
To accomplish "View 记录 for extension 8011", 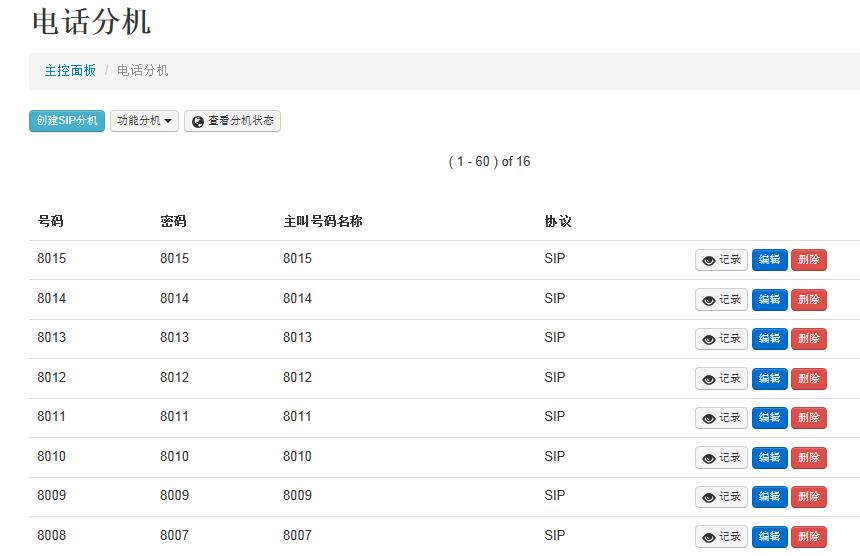I will coord(721,418).
